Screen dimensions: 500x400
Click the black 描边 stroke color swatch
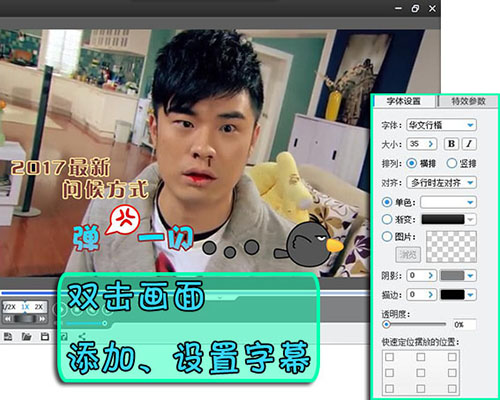click(x=452, y=295)
